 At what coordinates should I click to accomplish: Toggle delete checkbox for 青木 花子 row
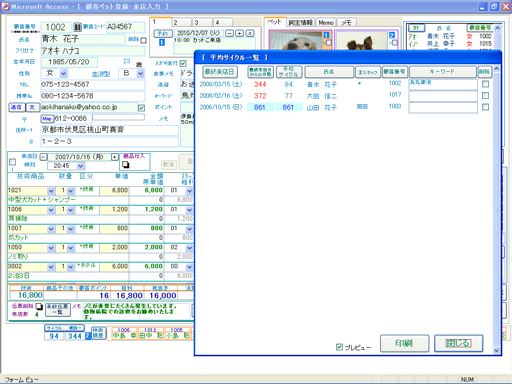(485, 84)
